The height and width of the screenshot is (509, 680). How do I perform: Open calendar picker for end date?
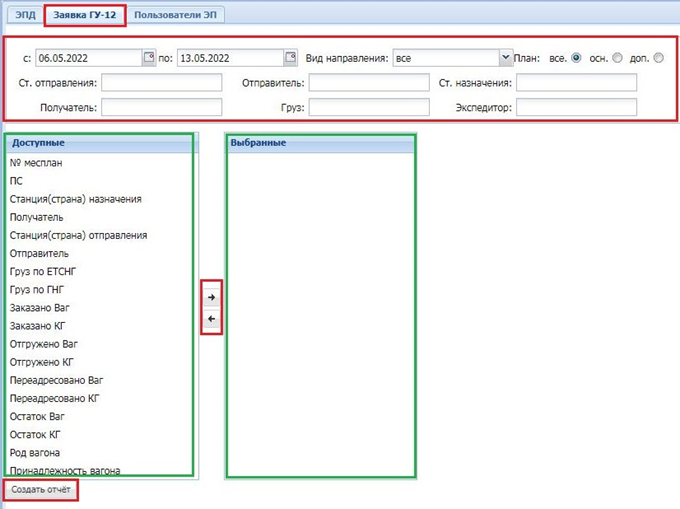(x=290, y=58)
